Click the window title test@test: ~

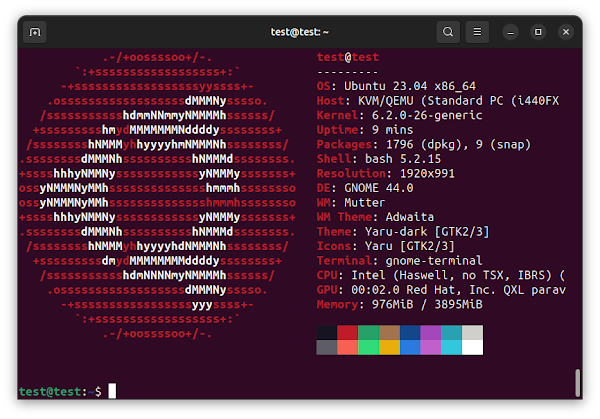click(300, 32)
